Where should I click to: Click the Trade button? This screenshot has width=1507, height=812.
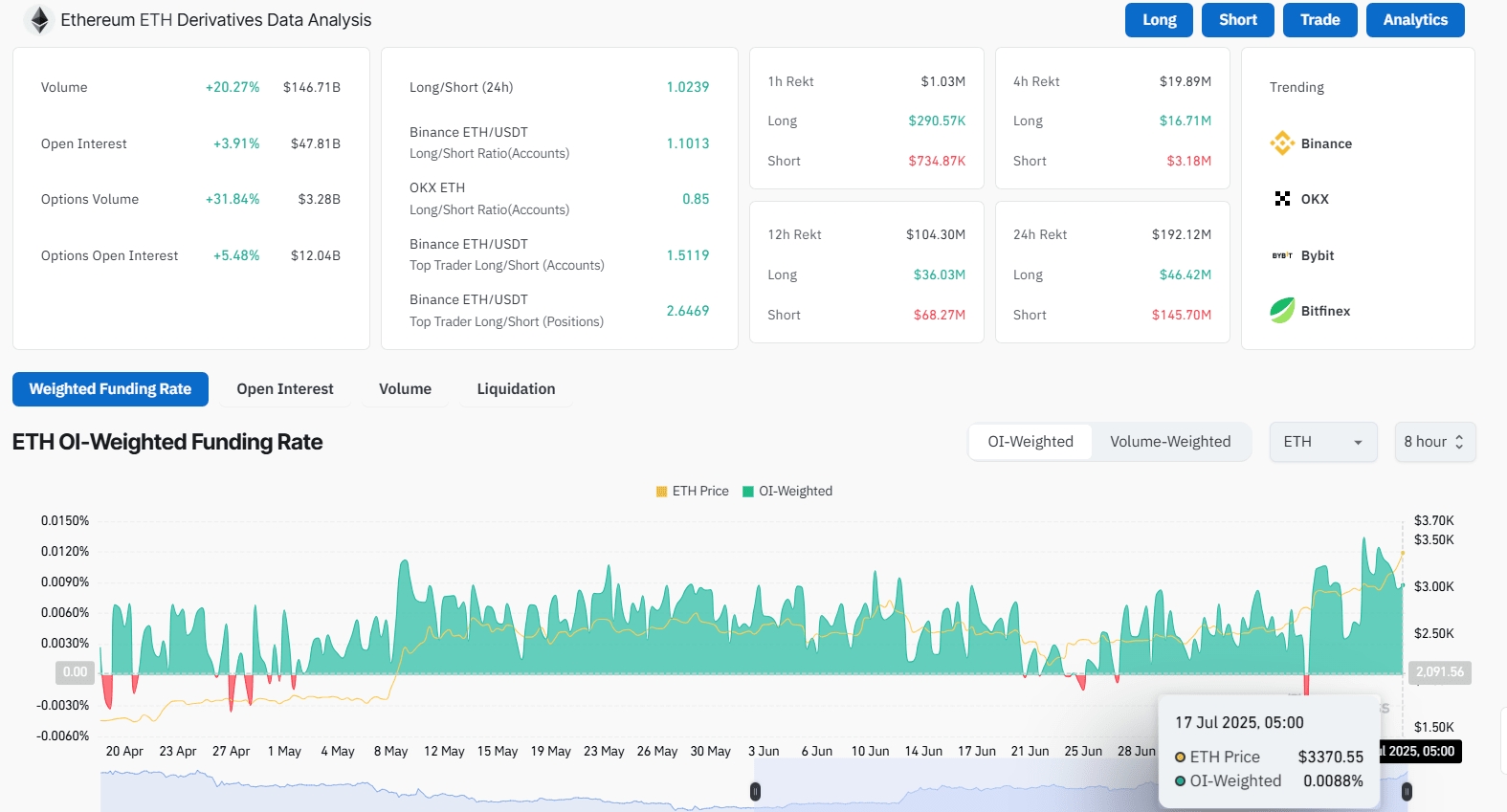tap(1319, 20)
